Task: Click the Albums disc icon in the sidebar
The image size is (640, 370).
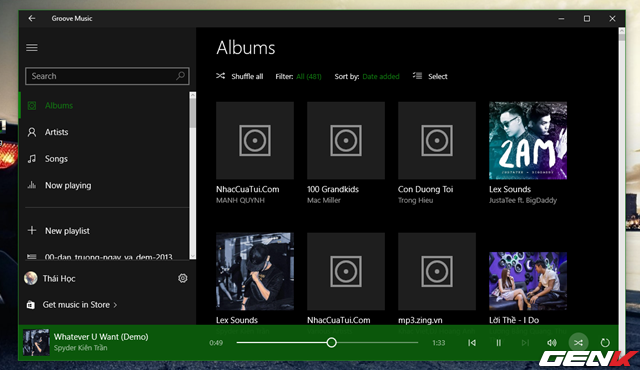Action: pyautogui.click(x=32, y=106)
